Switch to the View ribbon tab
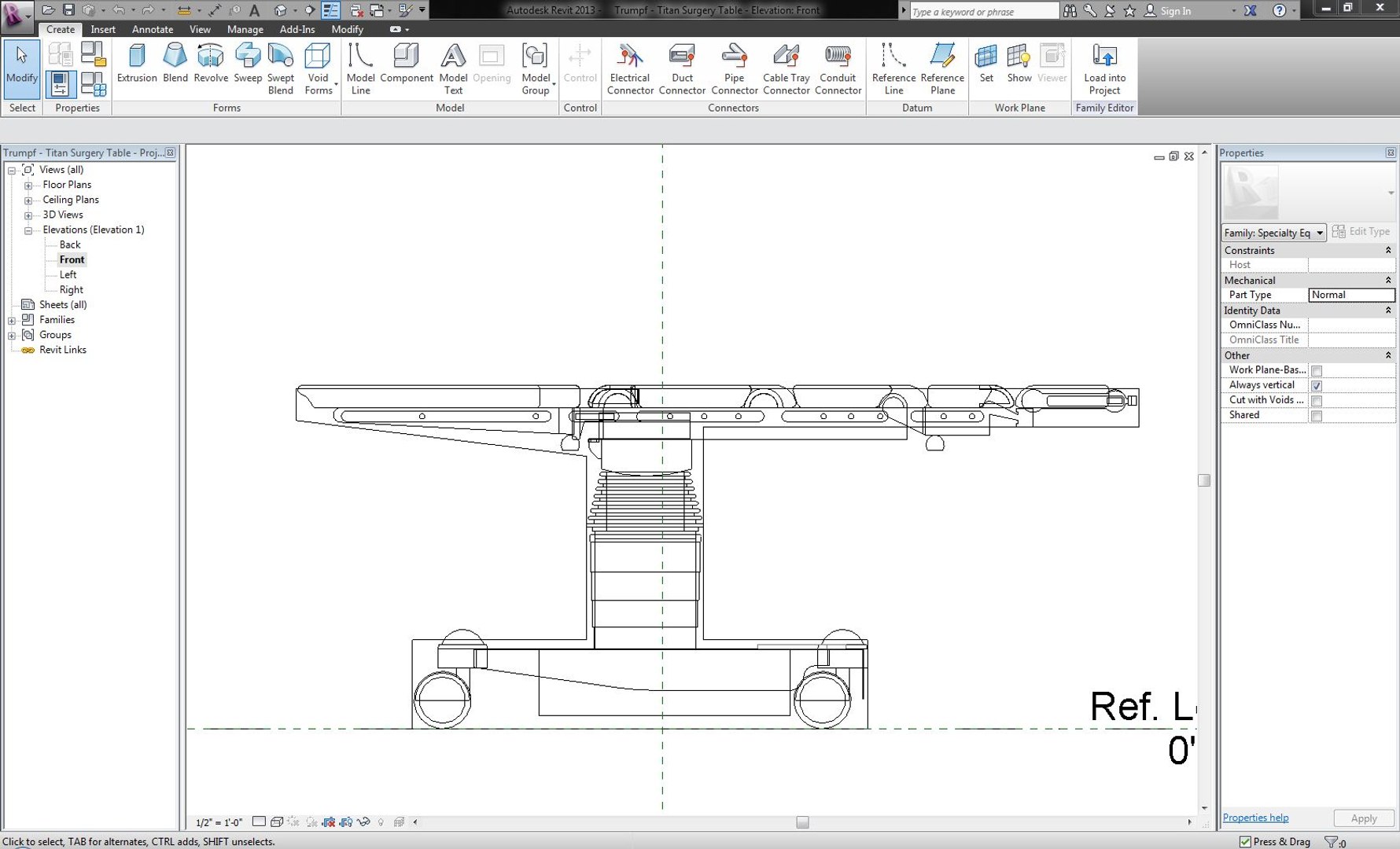This screenshot has width=1400, height=849. coord(200,29)
